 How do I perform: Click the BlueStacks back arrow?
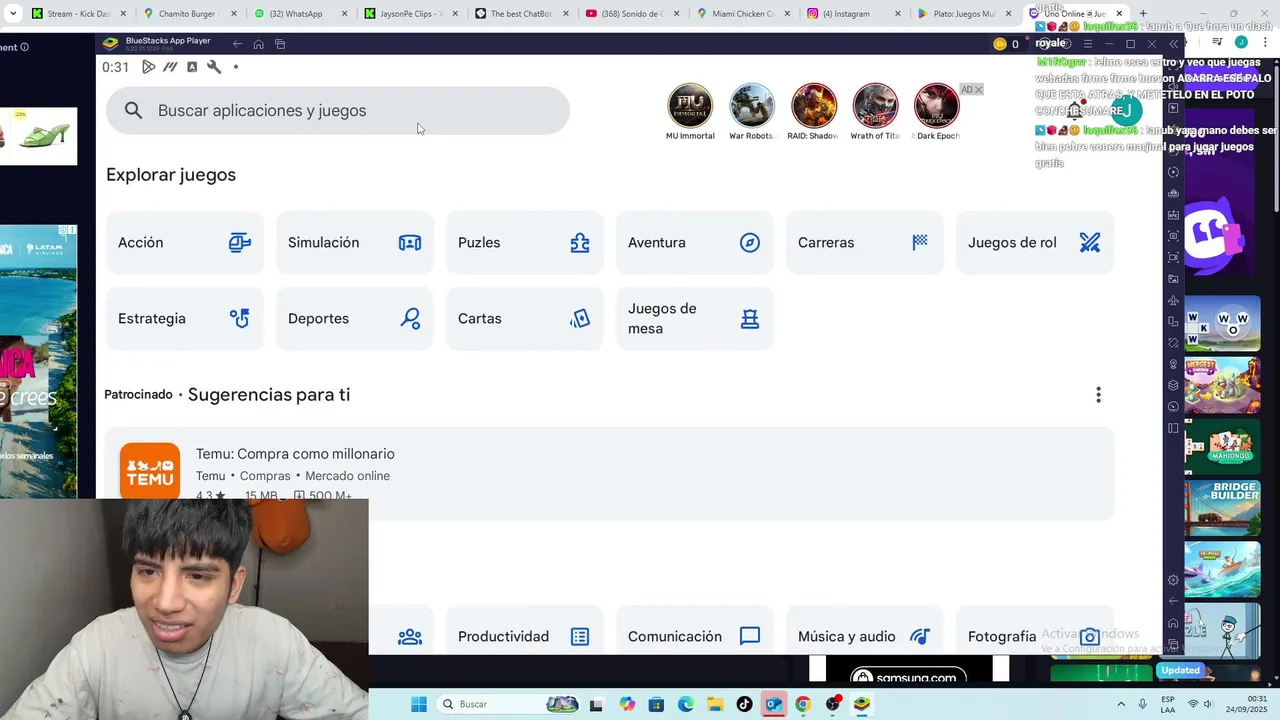pyautogui.click(x=237, y=44)
